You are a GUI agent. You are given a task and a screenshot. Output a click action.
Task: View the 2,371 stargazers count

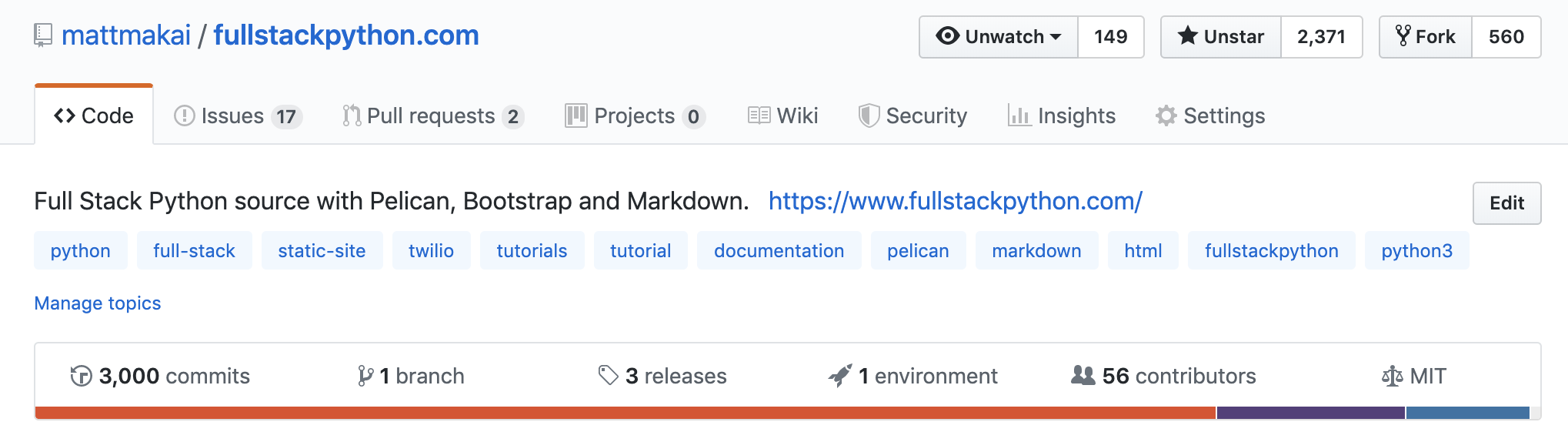[1321, 36]
